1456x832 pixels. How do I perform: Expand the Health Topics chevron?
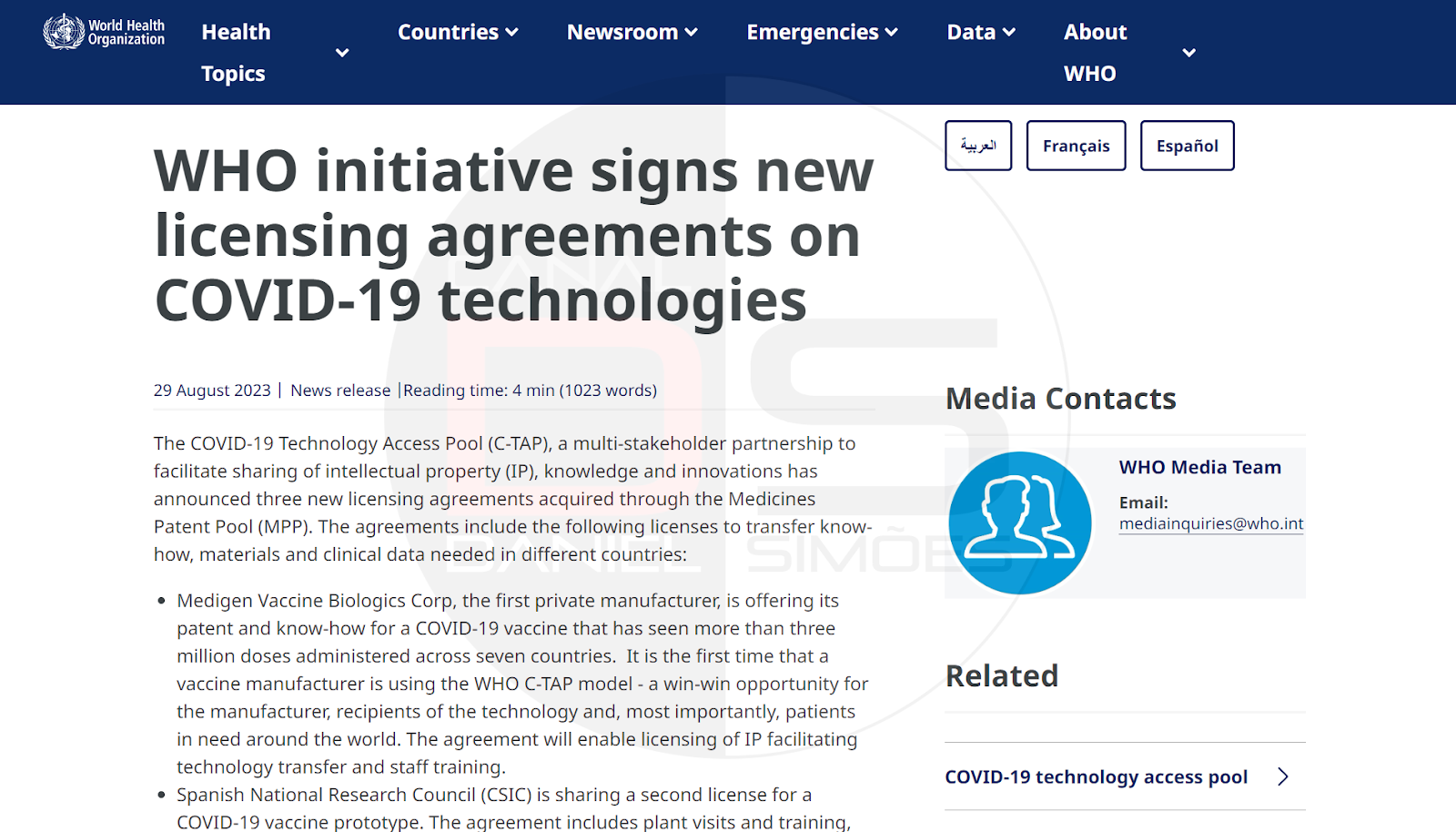point(342,53)
